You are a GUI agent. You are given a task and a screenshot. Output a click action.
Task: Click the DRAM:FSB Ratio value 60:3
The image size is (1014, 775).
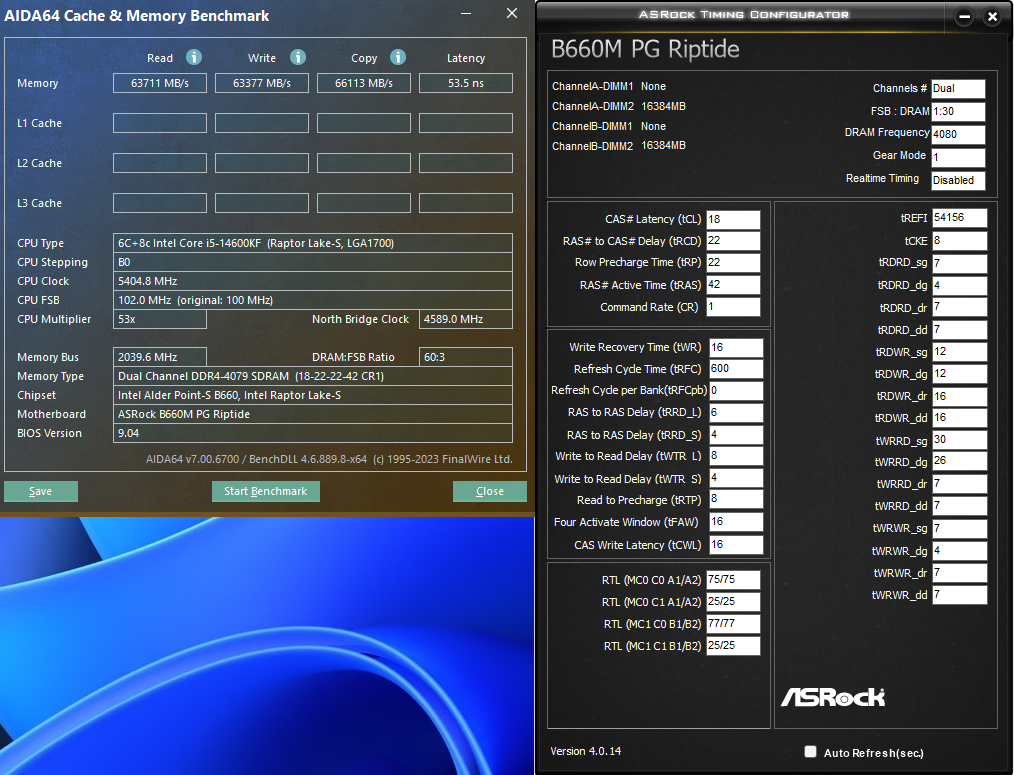click(466, 357)
